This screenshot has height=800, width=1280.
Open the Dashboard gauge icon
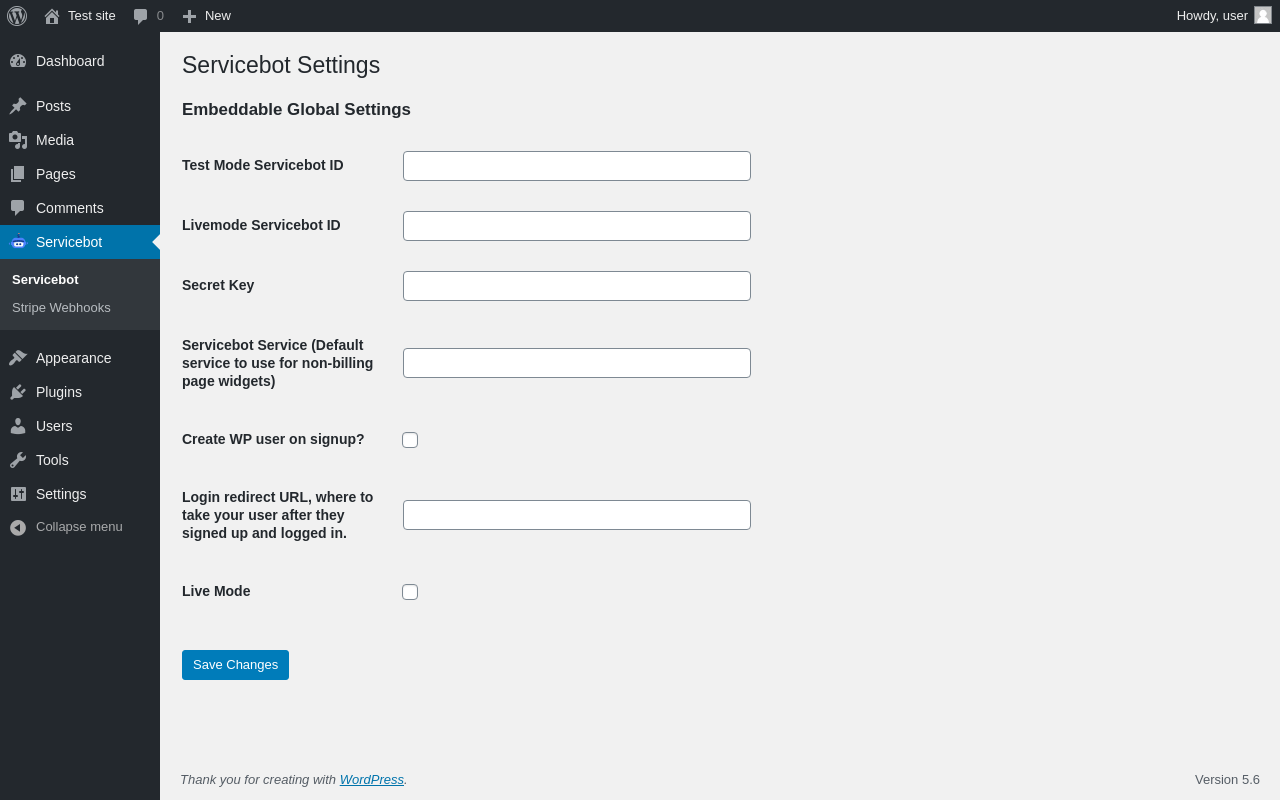18,61
